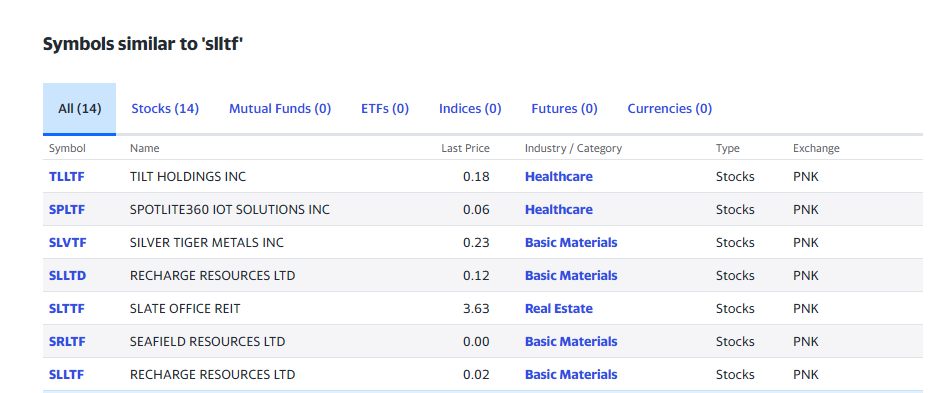Click Basic Materials in SILVER TIGER row
This screenshot has height=393, width=944.
coord(571,243)
